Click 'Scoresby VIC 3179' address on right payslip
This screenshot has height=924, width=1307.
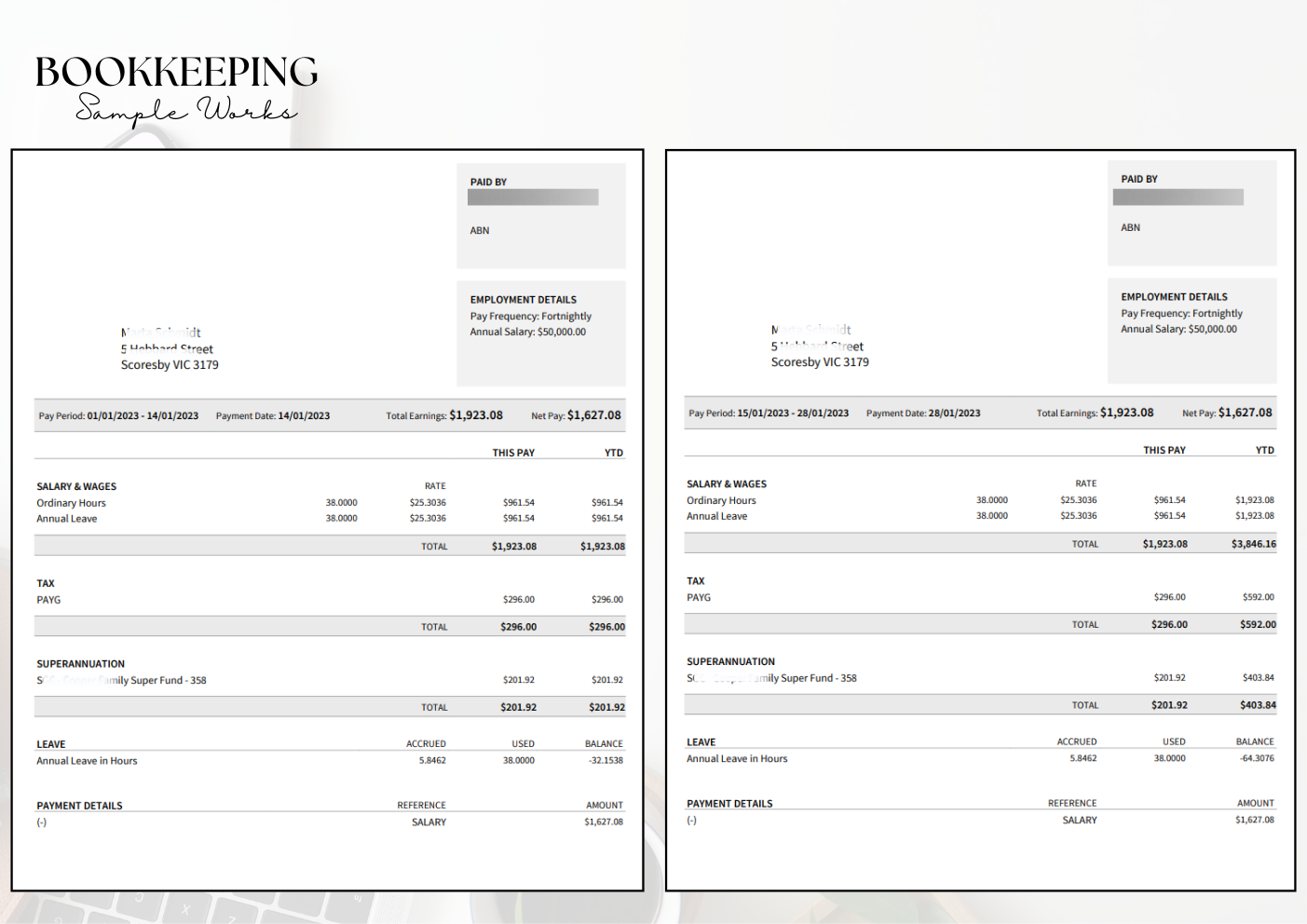[820, 362]
